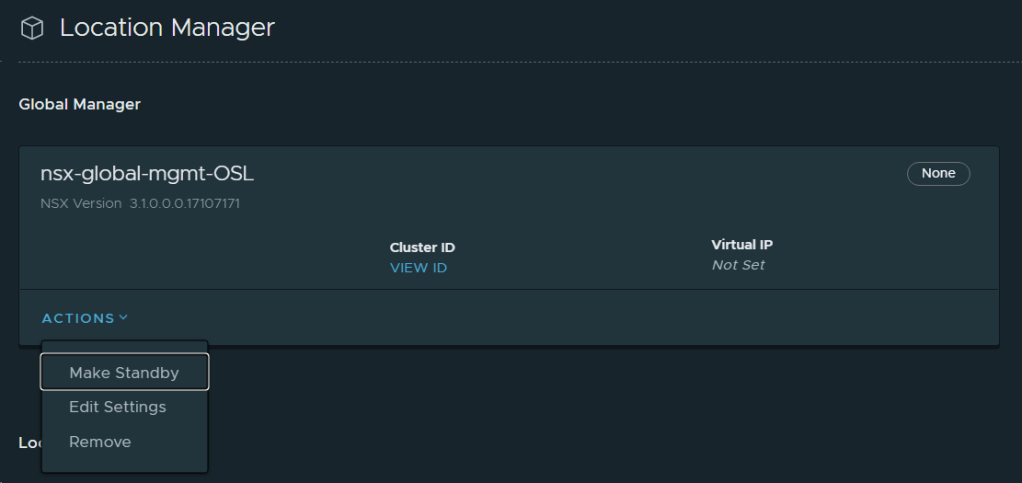
Task: Click the None status badge
Action: (x=938, y=174)
